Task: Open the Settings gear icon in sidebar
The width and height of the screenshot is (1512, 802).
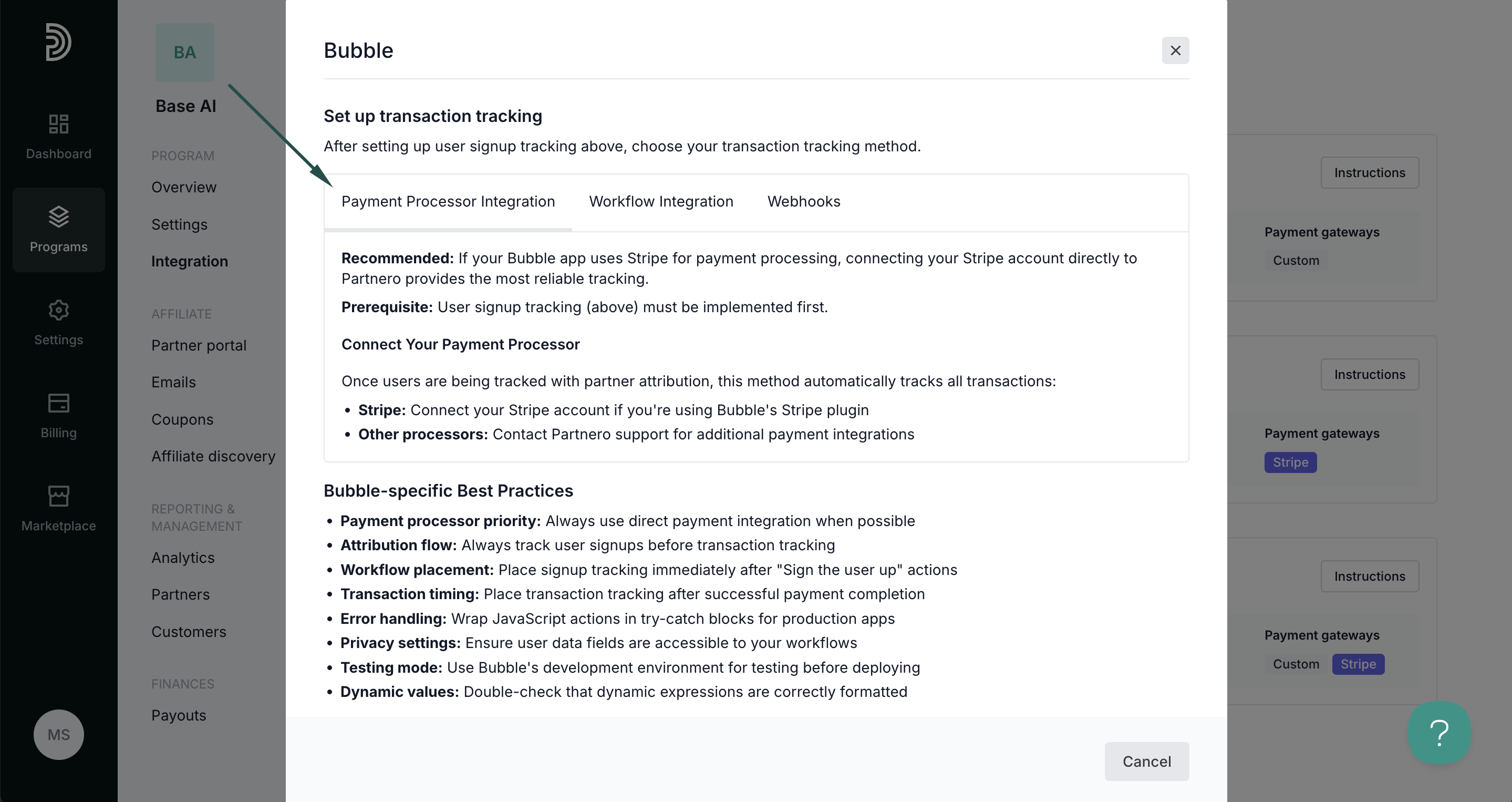Action: pos(59,310)
